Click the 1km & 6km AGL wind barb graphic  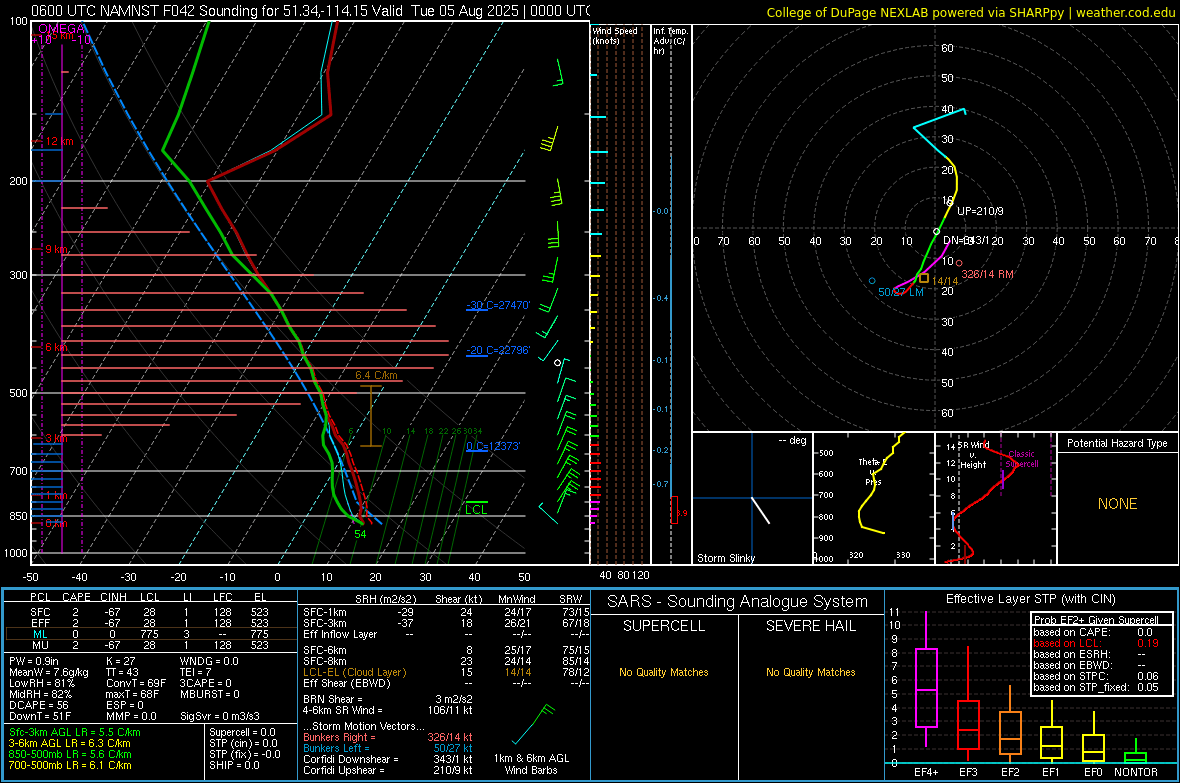tap(534, 724)
